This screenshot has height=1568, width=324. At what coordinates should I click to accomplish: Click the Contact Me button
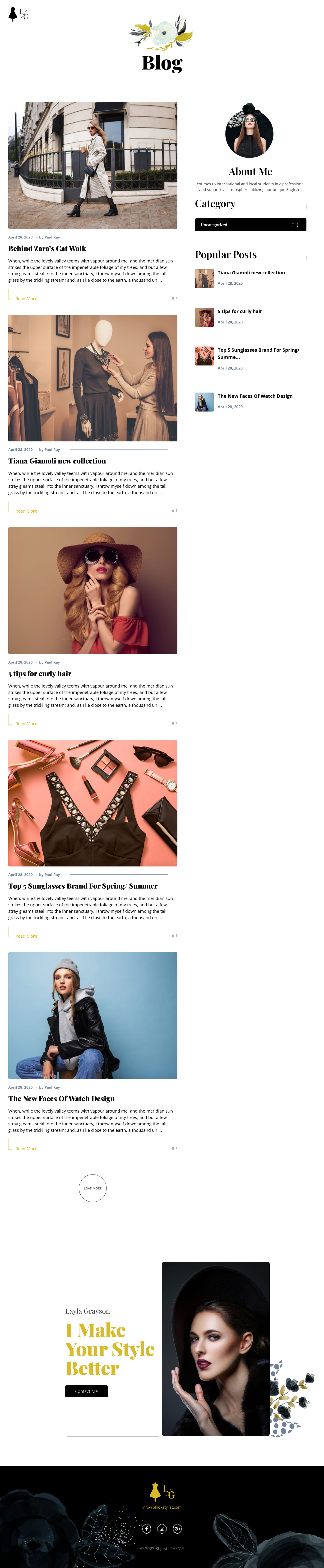pos(86,1391)
